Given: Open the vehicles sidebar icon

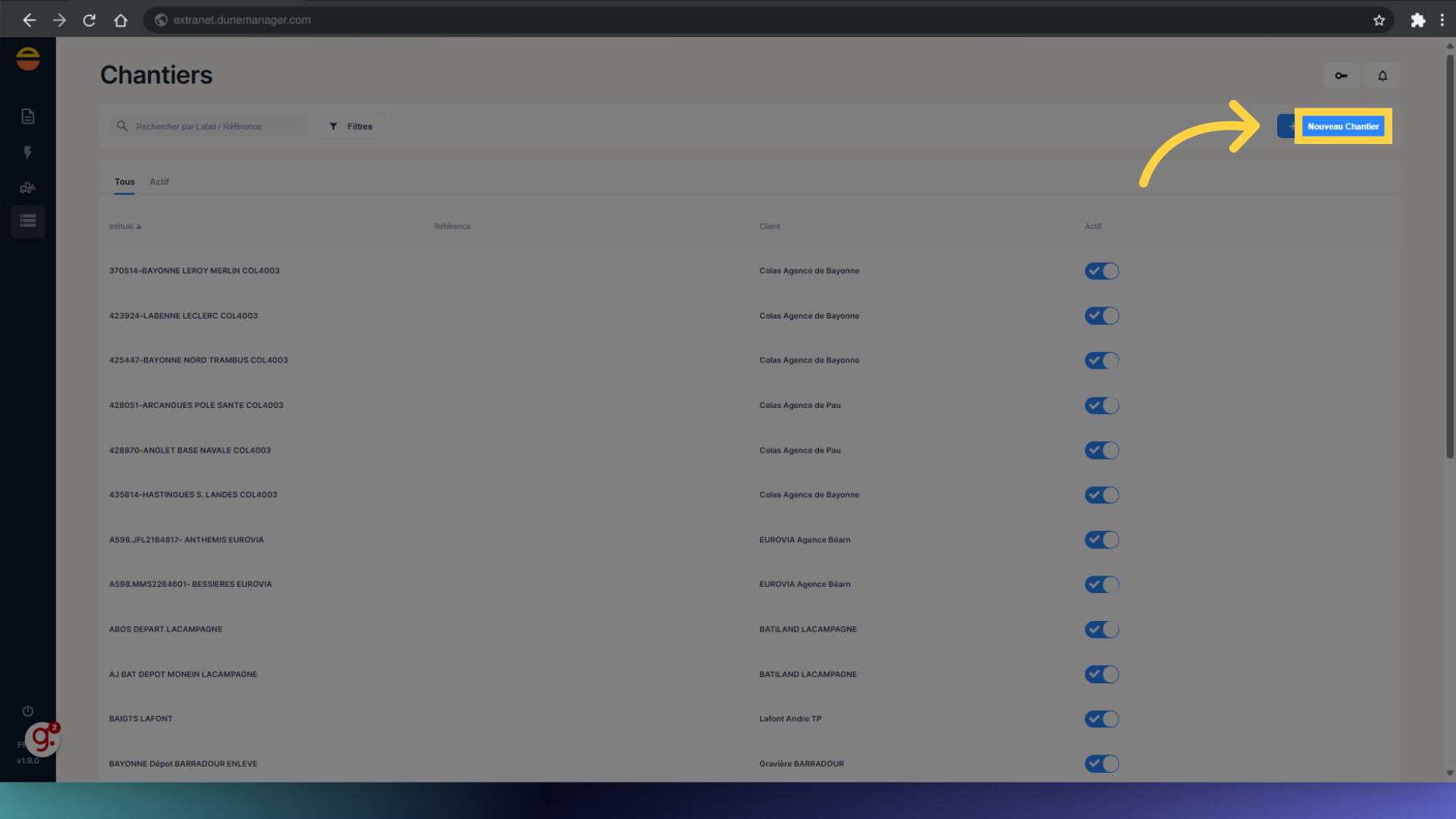Looking at the screenshot, I should (x=28, y=187).
